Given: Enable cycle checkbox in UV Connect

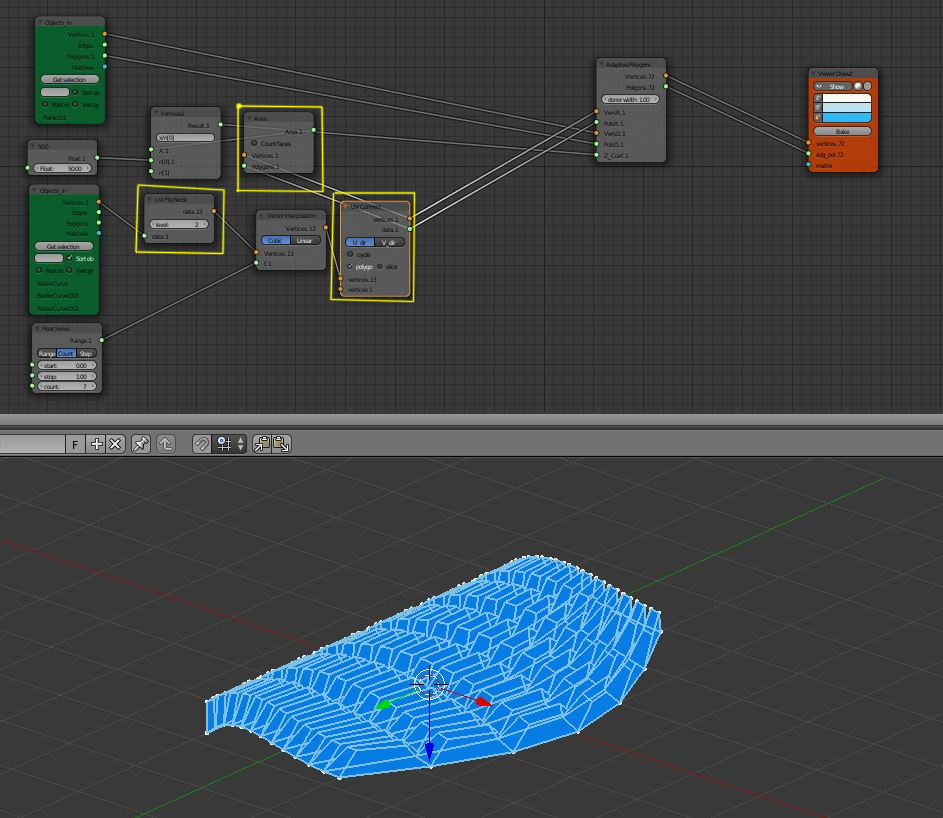Looking at the screenshot, I should point(351,254).
